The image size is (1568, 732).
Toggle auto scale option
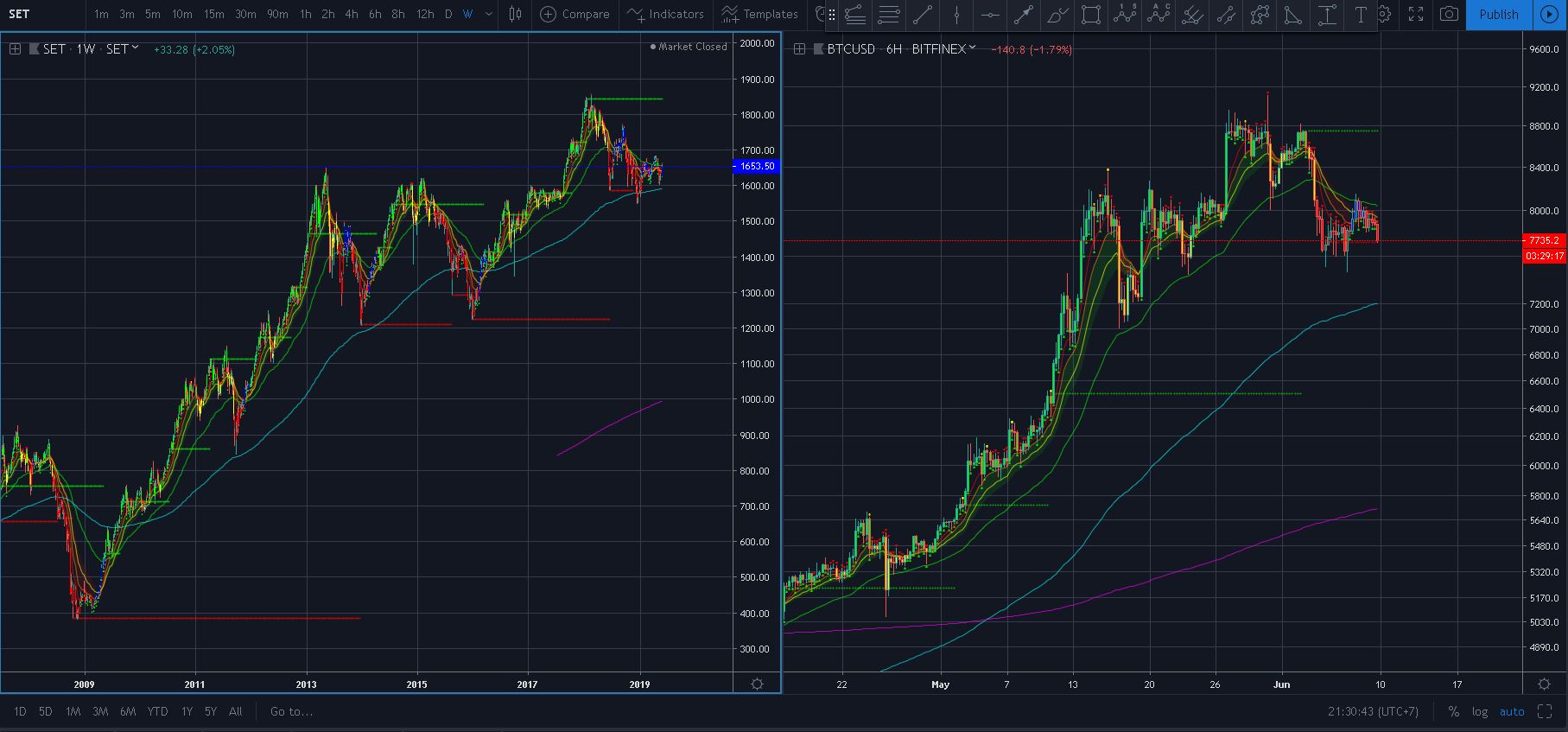1512,711
